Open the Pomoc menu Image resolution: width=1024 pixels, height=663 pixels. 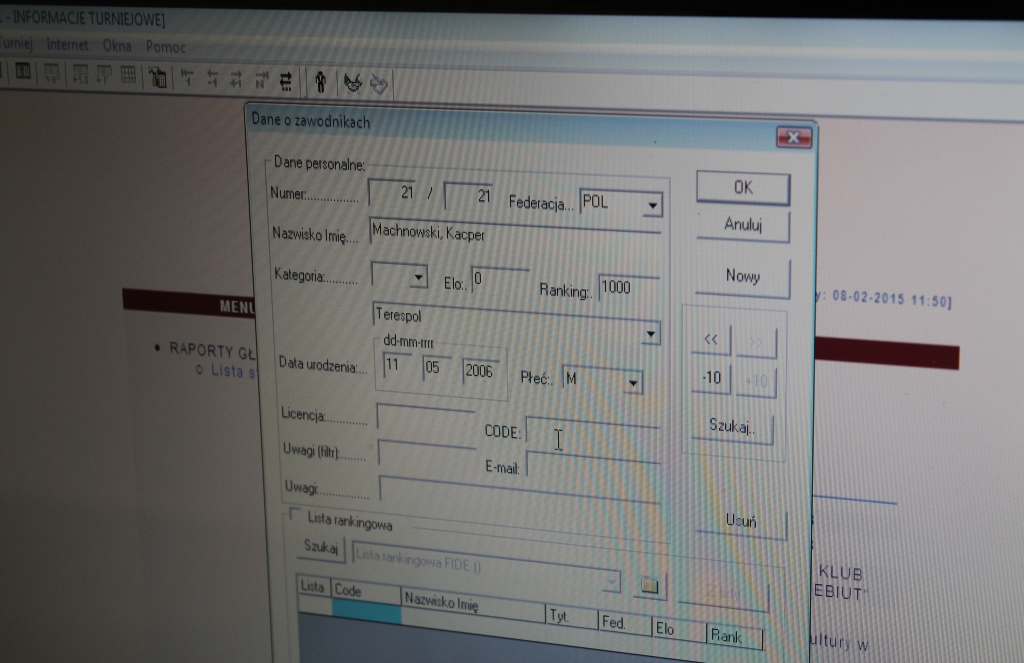166,47
